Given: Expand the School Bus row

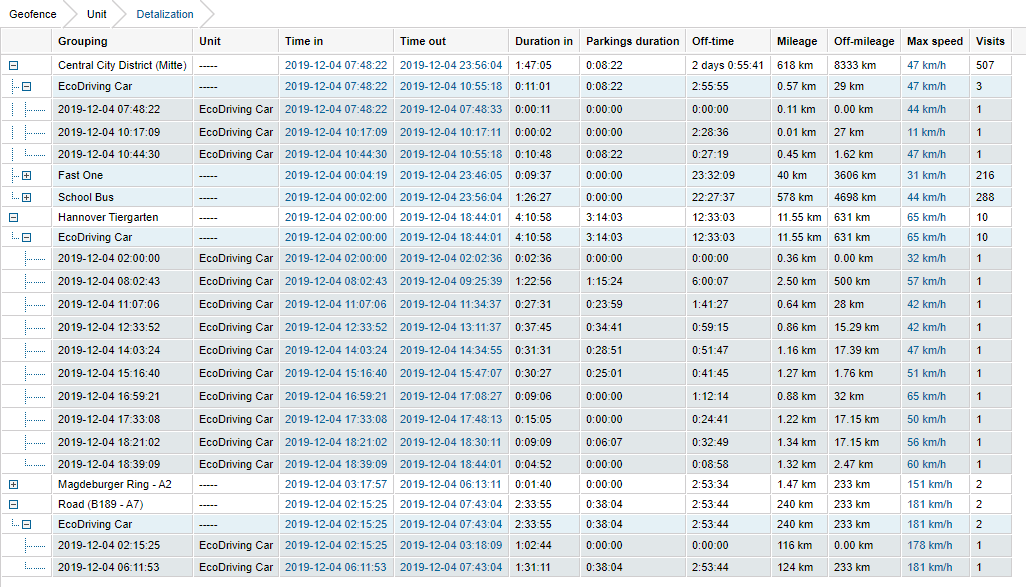Looking at the screenshot, I should click(x=27, y=198).
